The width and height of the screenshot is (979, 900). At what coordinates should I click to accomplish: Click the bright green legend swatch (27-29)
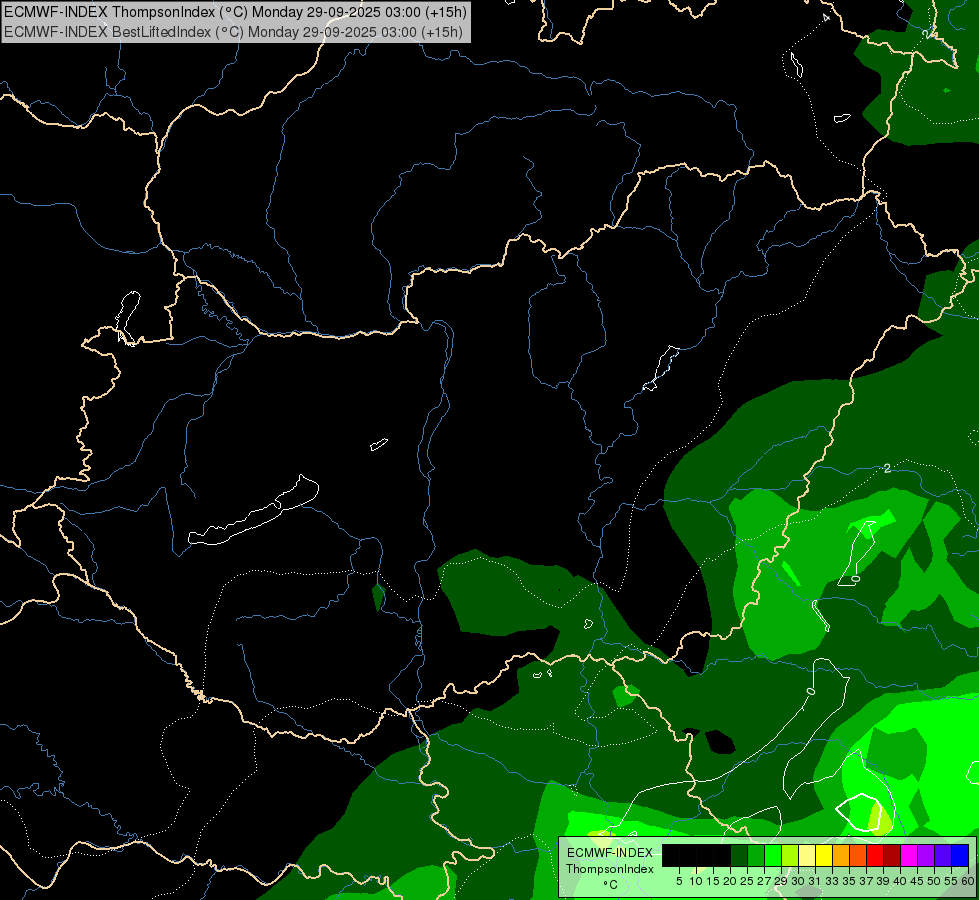pos(773,855)
